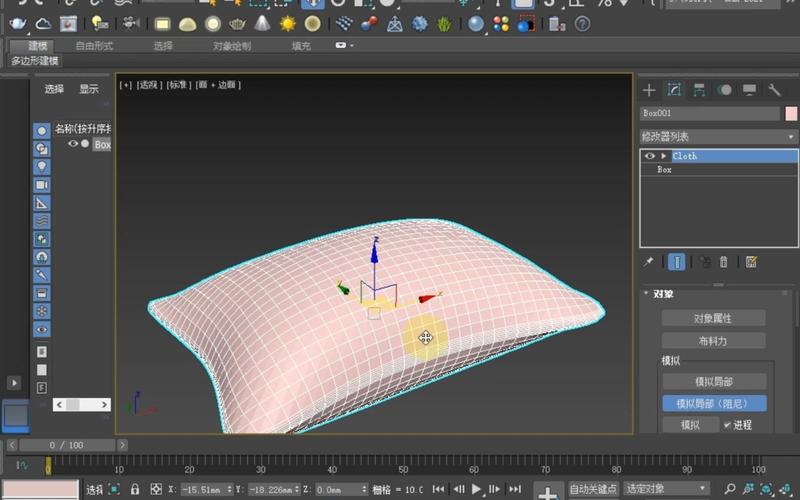Open the 面 + 边面 shading viewport menu
The width and height of the screenshot is (800, 500).
click(218, 85)
